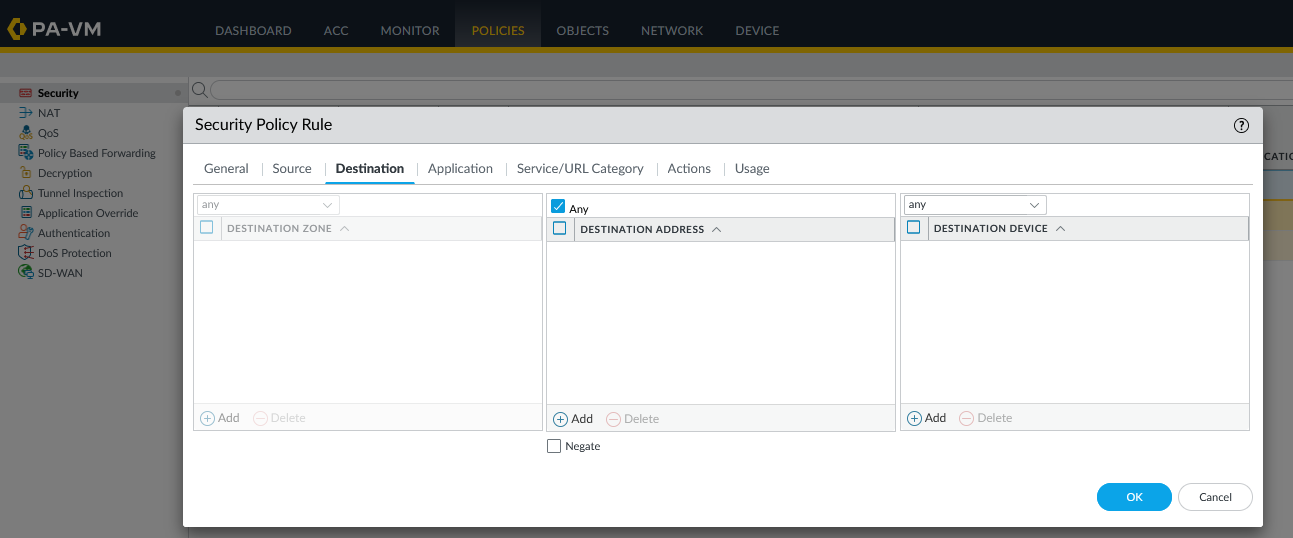Toggle the Destination Device select-all checkbox
The height and width of the screenshot is (538, 1293).
pos(913,228)
